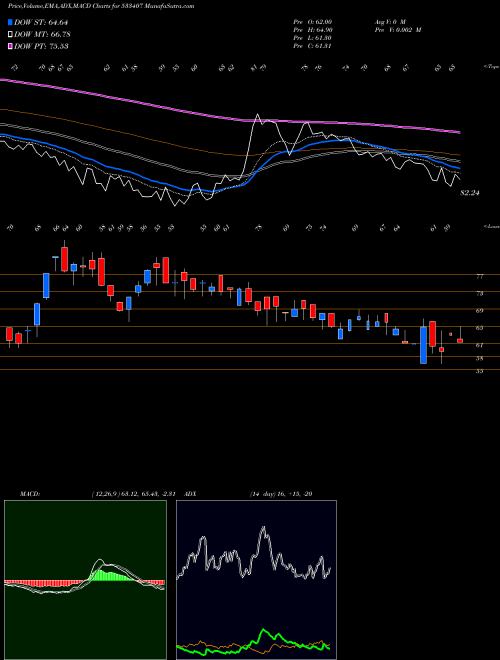
Task: Click the ADX '(14 day) 16, +15, -20' text
Action: point(281,494)
